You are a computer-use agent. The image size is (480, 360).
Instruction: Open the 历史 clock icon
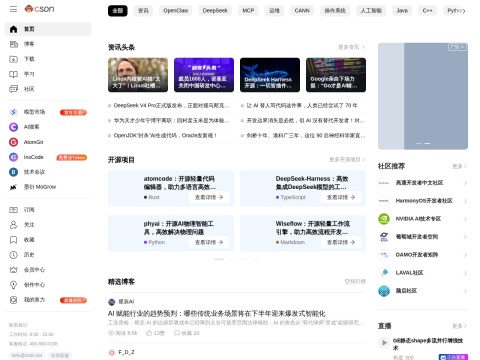click(x=13, y=255)
